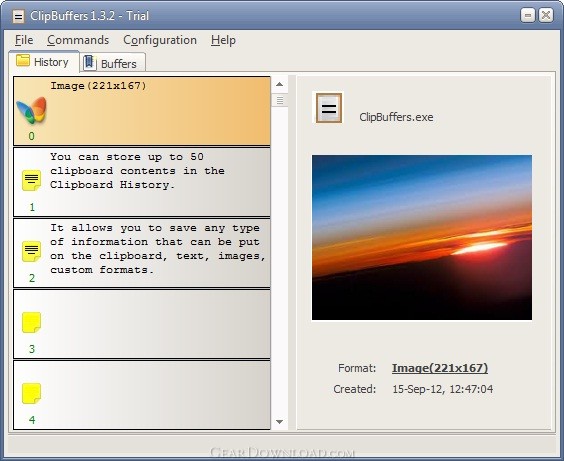Image resolution: width=564 pixels, height=461 pixels.
Task: Open the Commands menu
Action: point(78,40)
